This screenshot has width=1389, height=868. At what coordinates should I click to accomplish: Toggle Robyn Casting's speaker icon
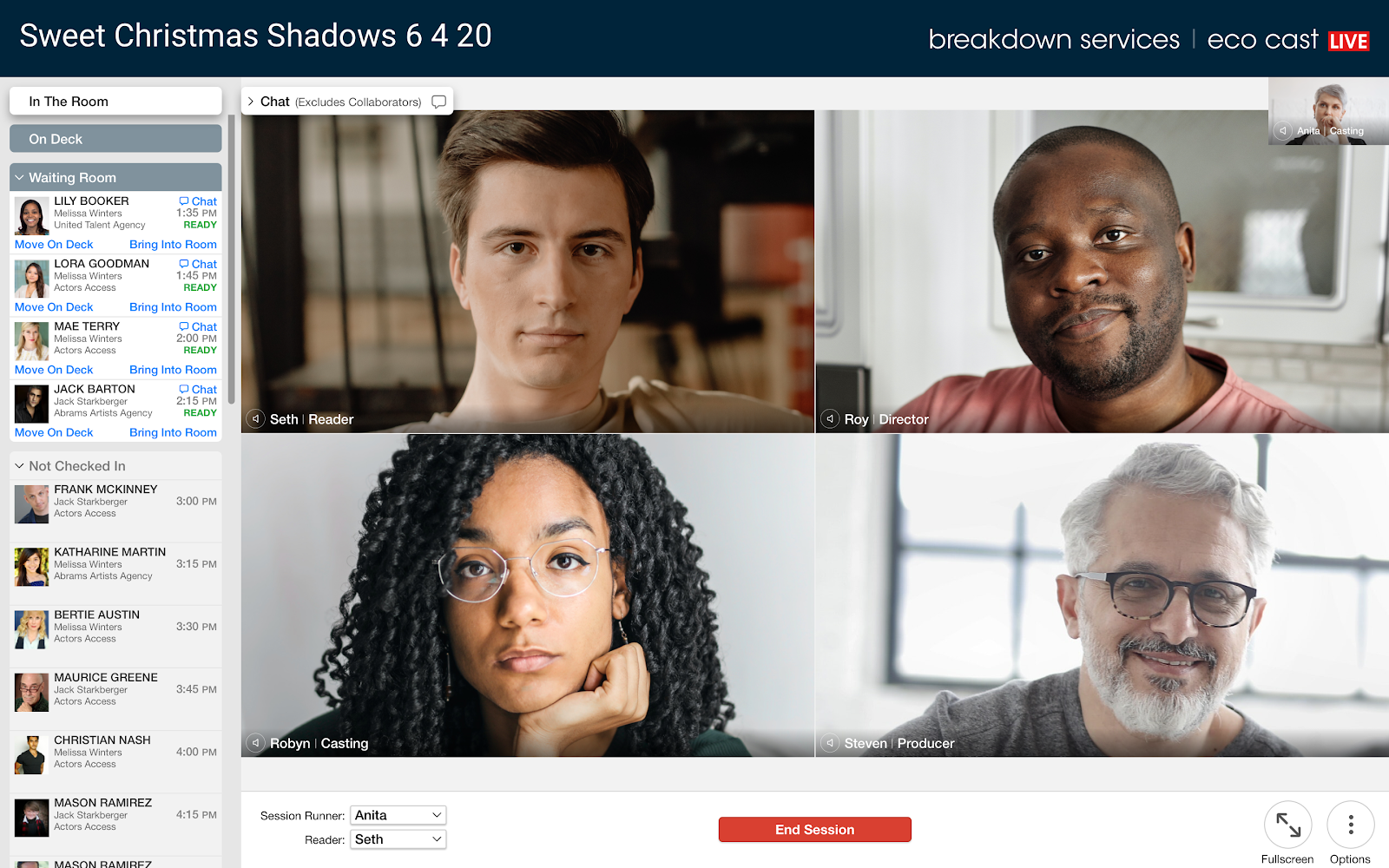pos(255,743)
